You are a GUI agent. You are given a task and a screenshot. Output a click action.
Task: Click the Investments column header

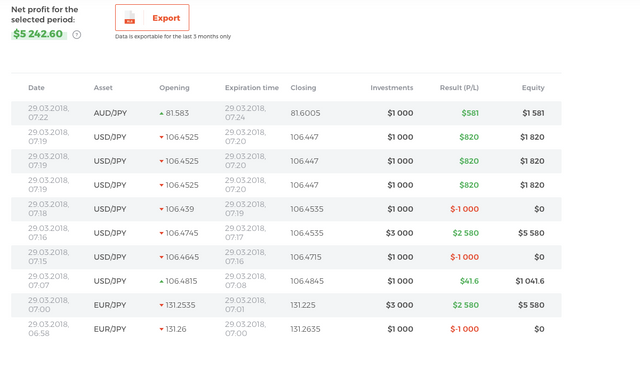(392, 88)
